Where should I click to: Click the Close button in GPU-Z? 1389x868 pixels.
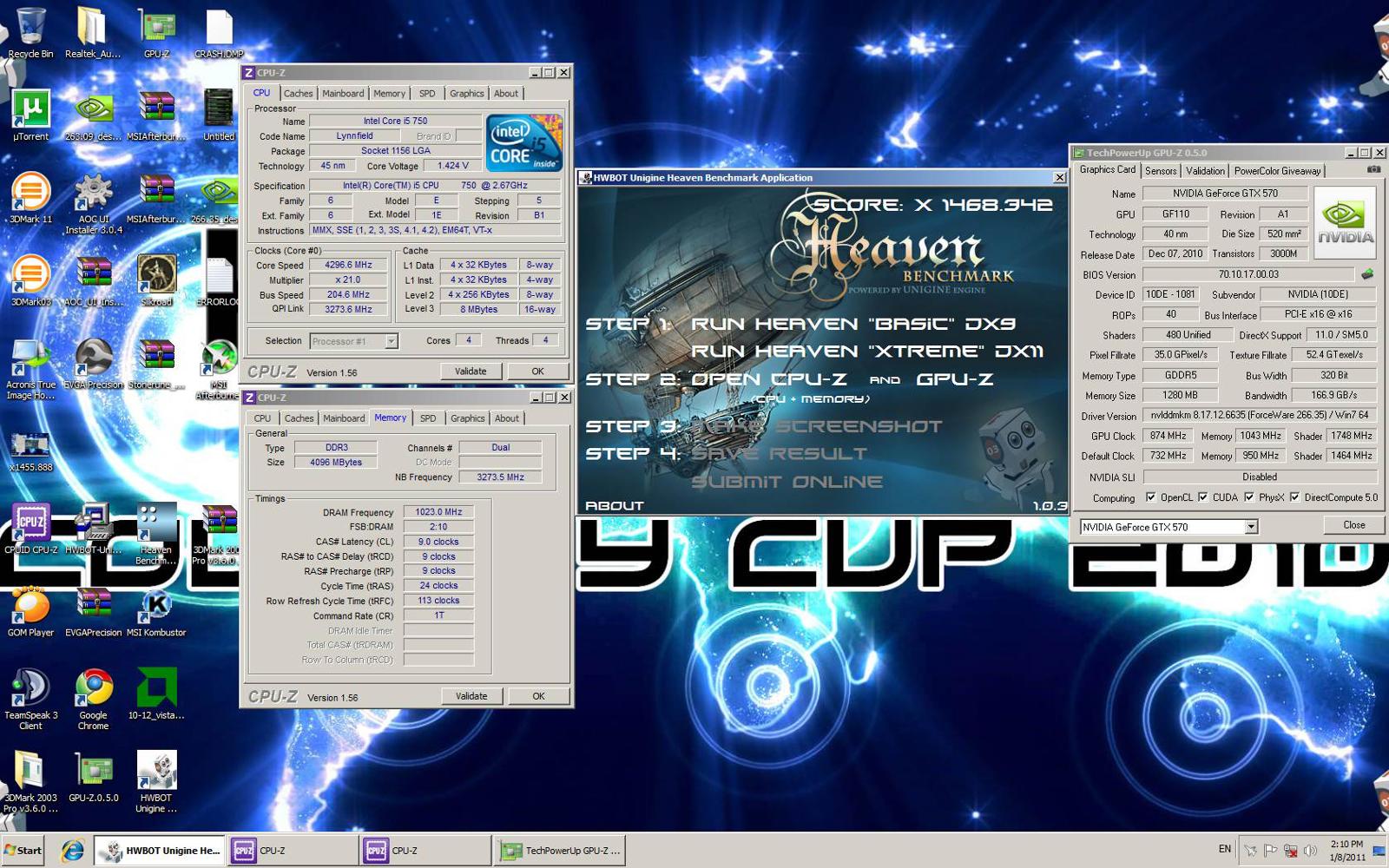1353,525
